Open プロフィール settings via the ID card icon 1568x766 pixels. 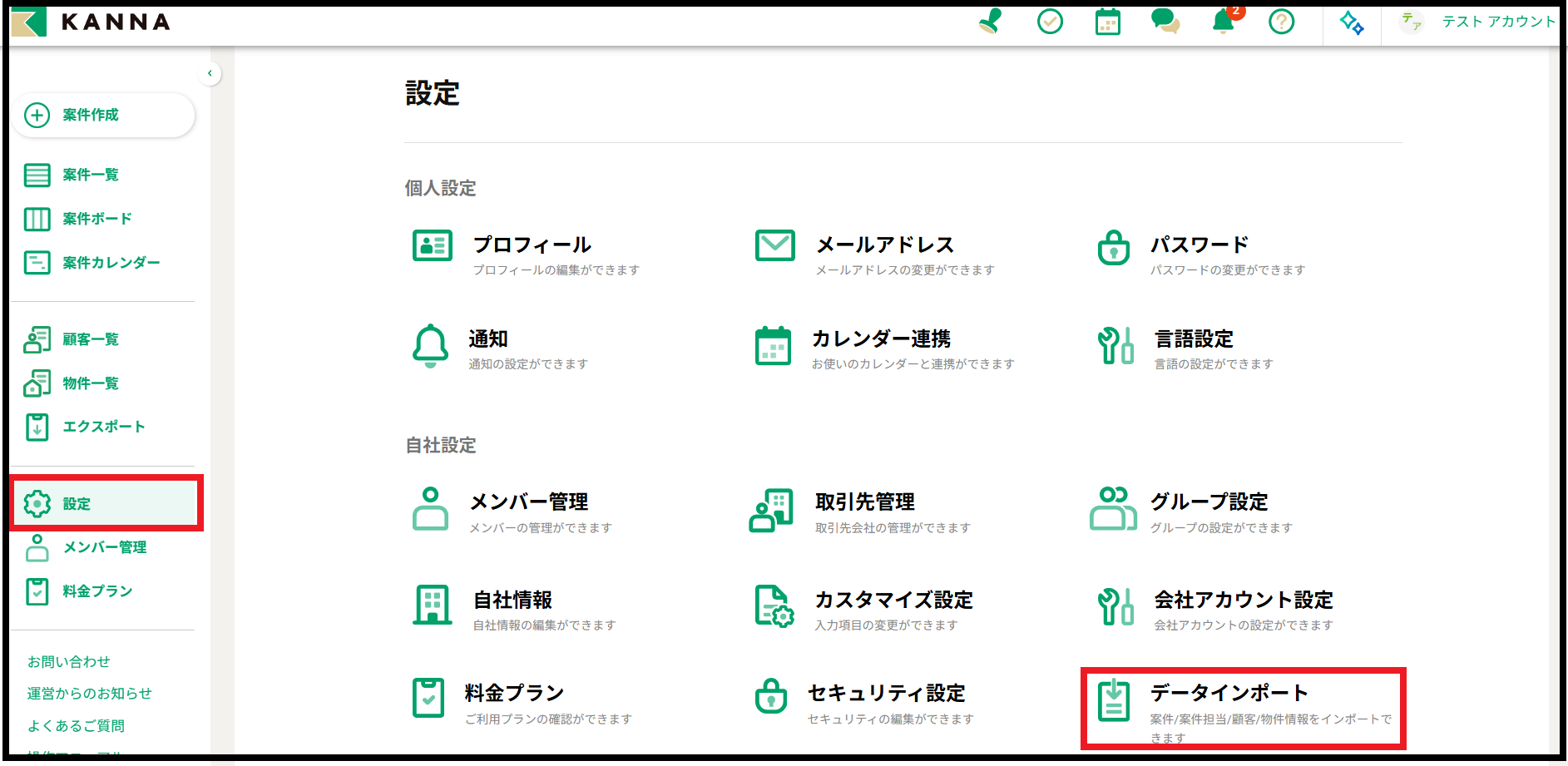pos(432,245)
